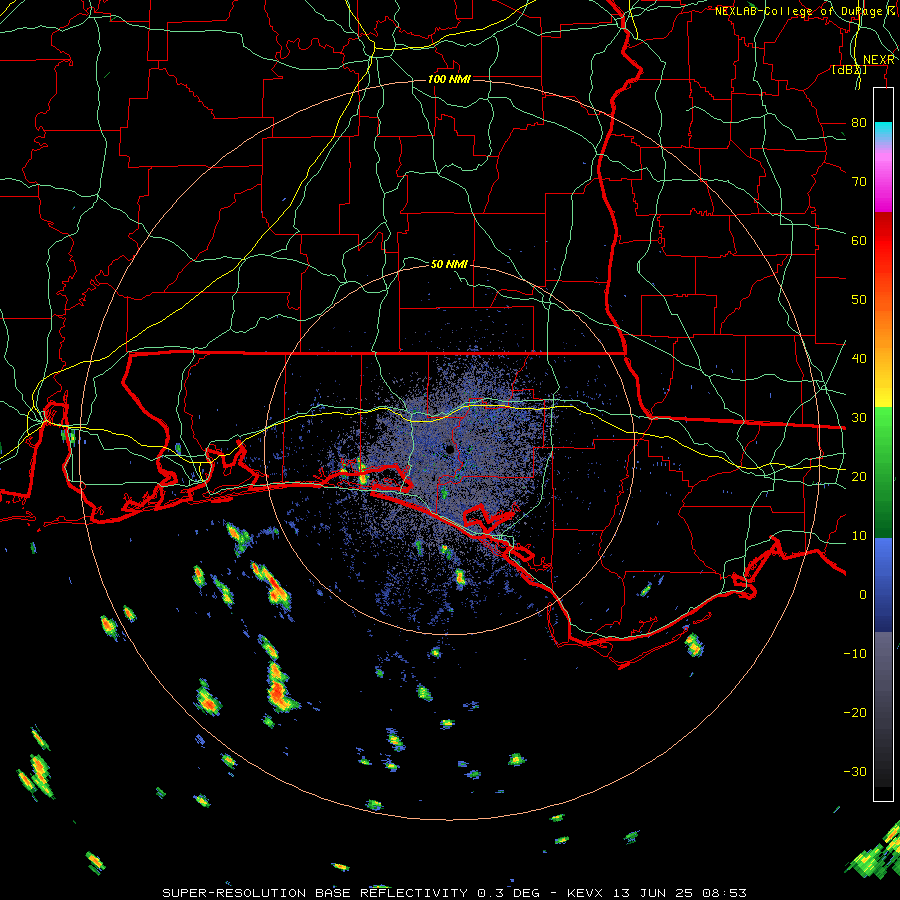This screenshot has height=900, width=900.
Task: Click the 0 value on dBZ scale
Action: coord(863,595)
